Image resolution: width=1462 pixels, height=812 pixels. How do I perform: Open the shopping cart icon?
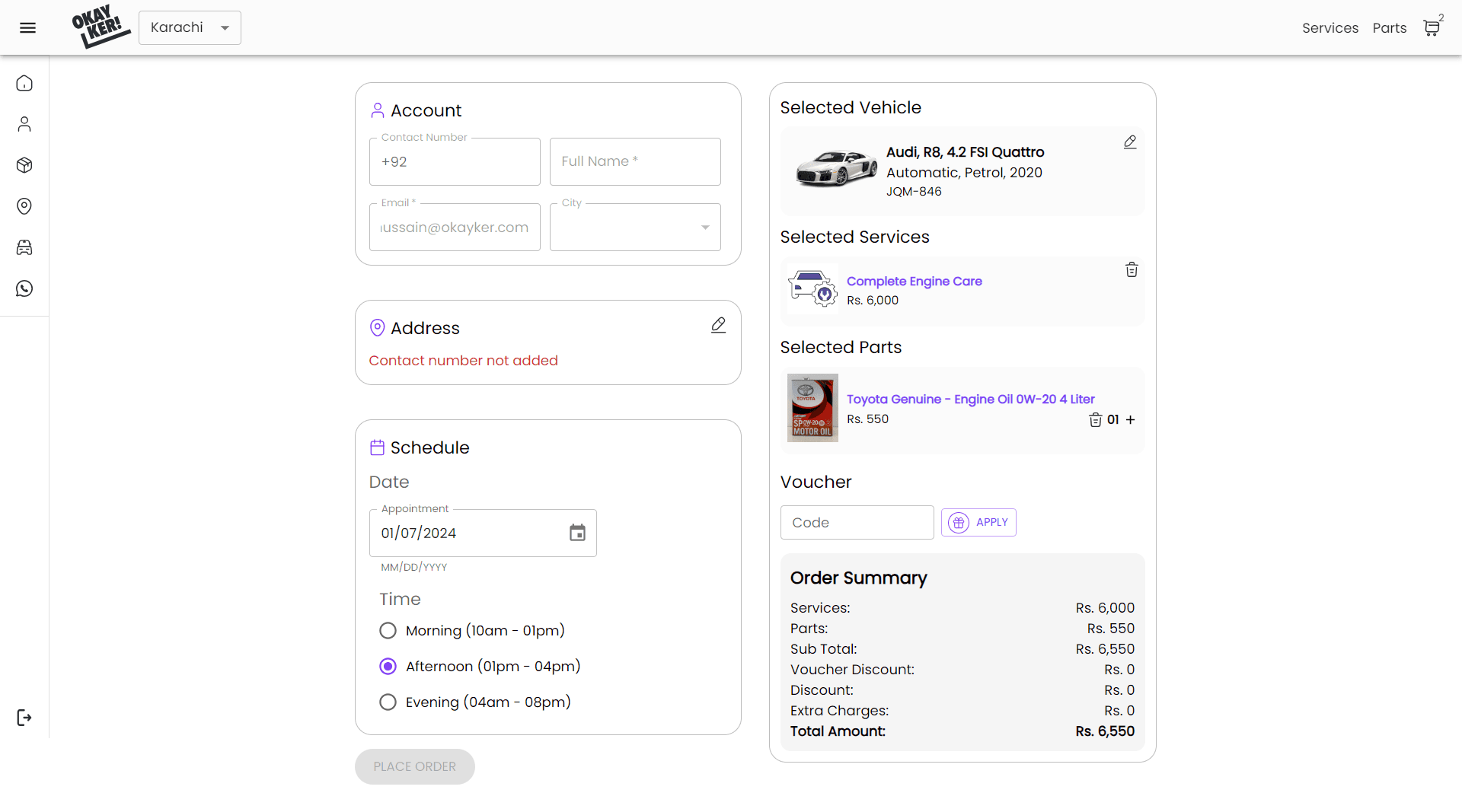1432,28
